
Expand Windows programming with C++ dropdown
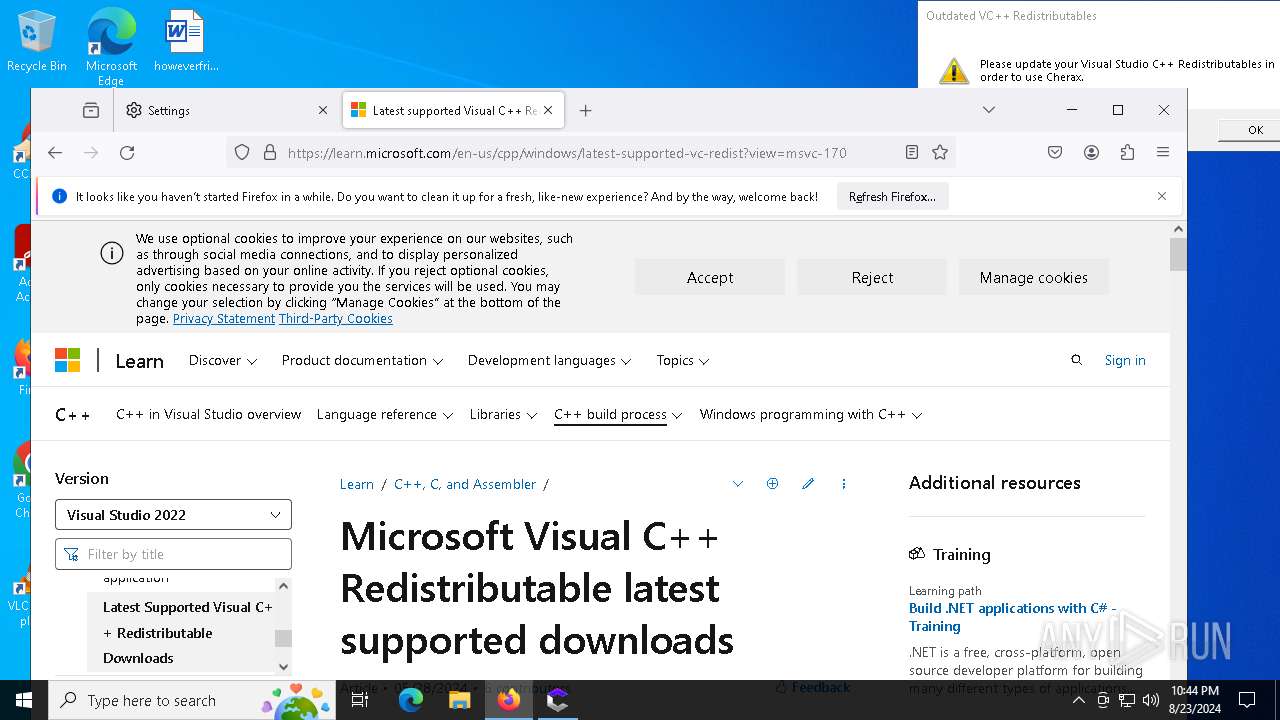811,414
